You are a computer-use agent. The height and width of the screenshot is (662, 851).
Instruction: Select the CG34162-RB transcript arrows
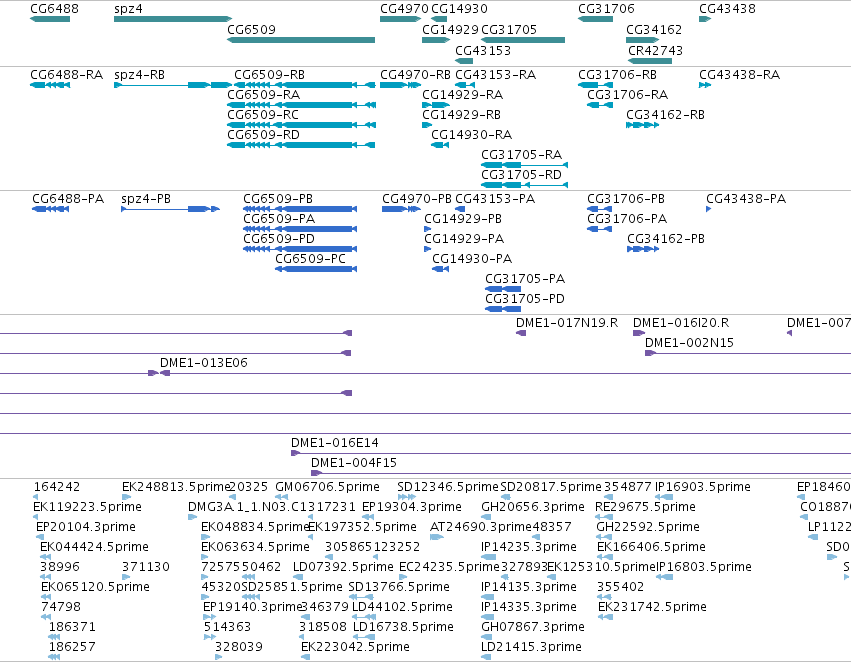pos(643,125)
